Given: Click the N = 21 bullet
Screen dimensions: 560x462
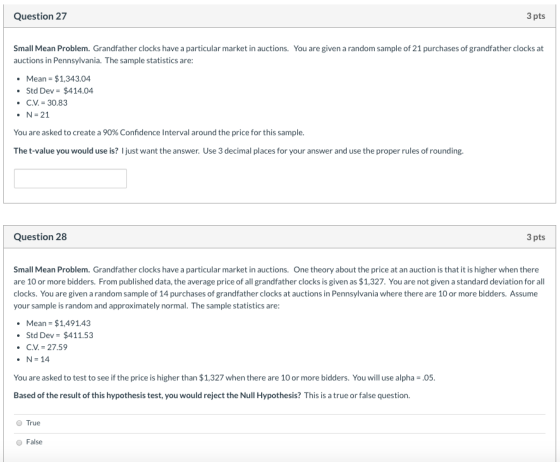Looking at the screenshot, I should pos(38,115).
